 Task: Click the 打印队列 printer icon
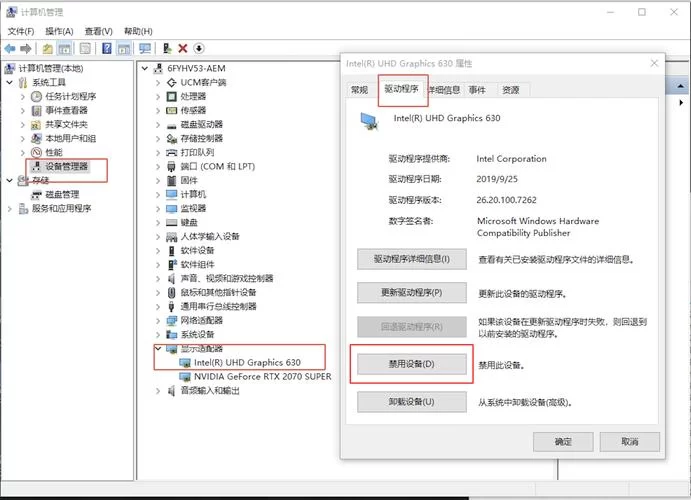(171, 152)
